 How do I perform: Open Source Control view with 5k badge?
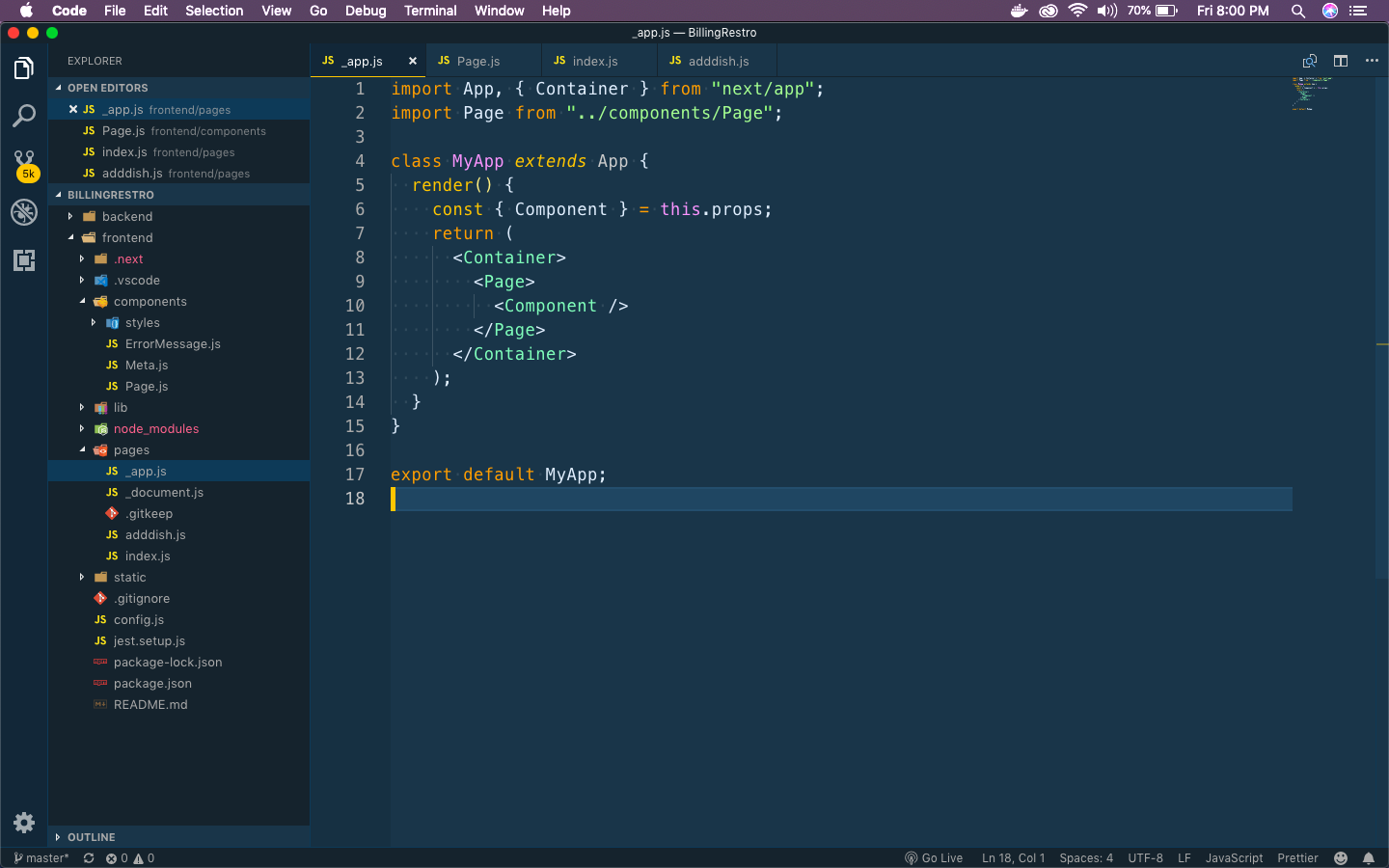[24, 164]
